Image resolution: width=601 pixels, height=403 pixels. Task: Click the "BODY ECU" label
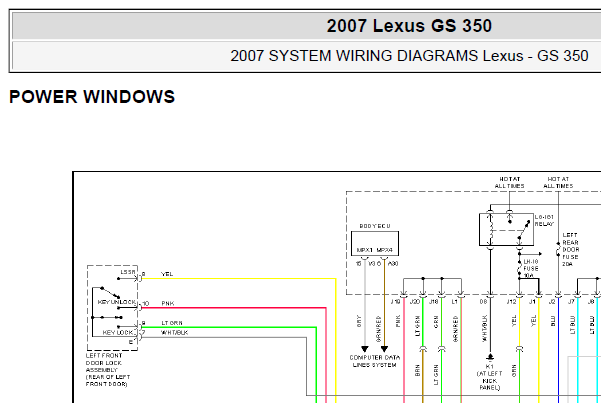374,226
